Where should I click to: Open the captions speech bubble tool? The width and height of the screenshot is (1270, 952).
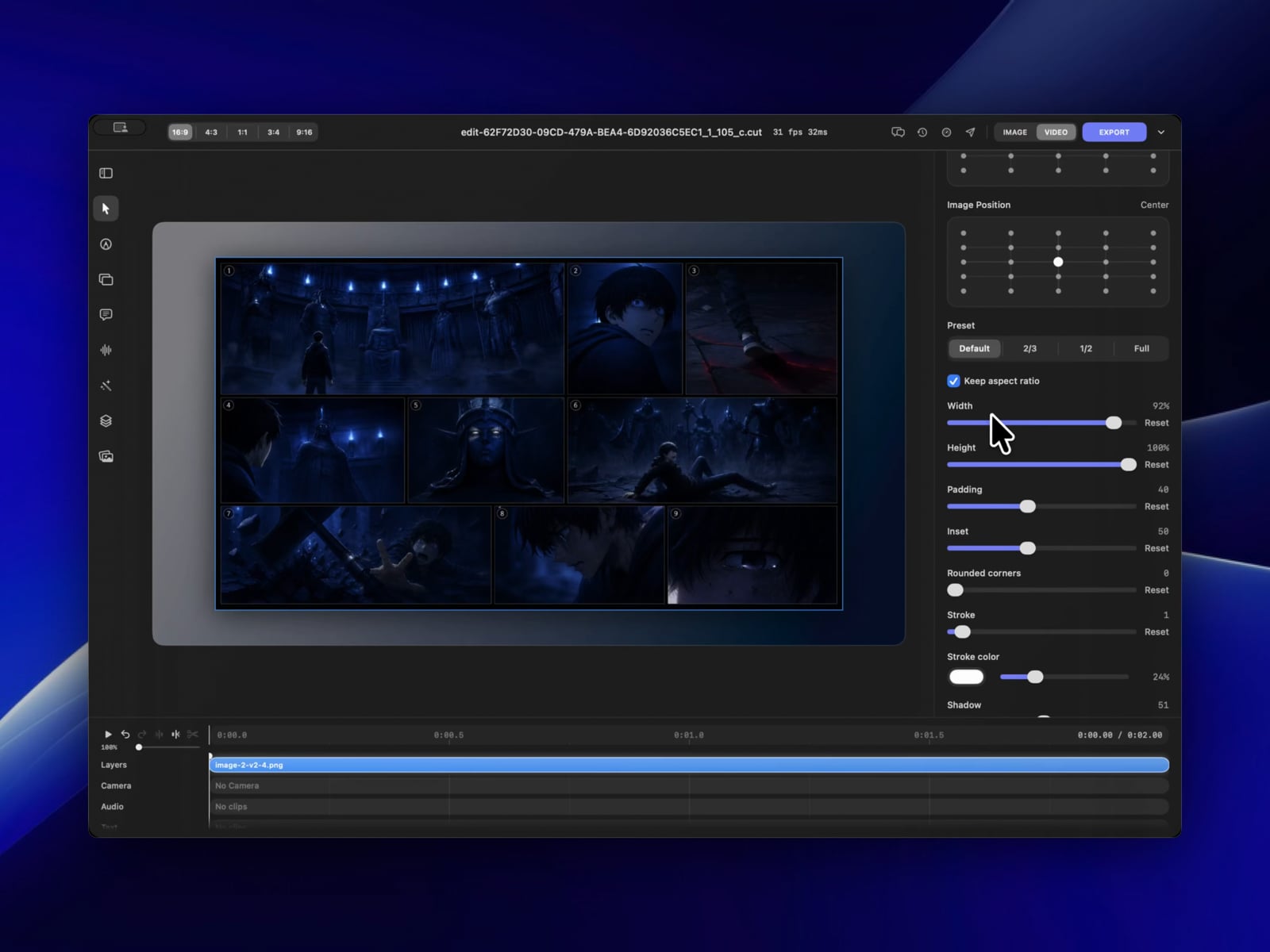[106, 315]
